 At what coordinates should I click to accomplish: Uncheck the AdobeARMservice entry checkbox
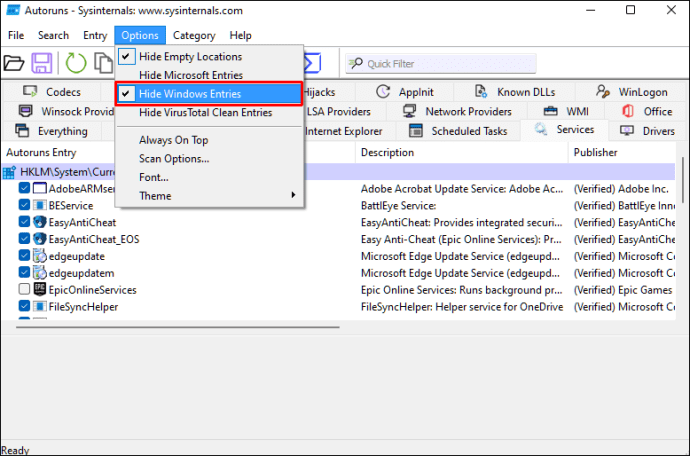(x=24, y=188)
